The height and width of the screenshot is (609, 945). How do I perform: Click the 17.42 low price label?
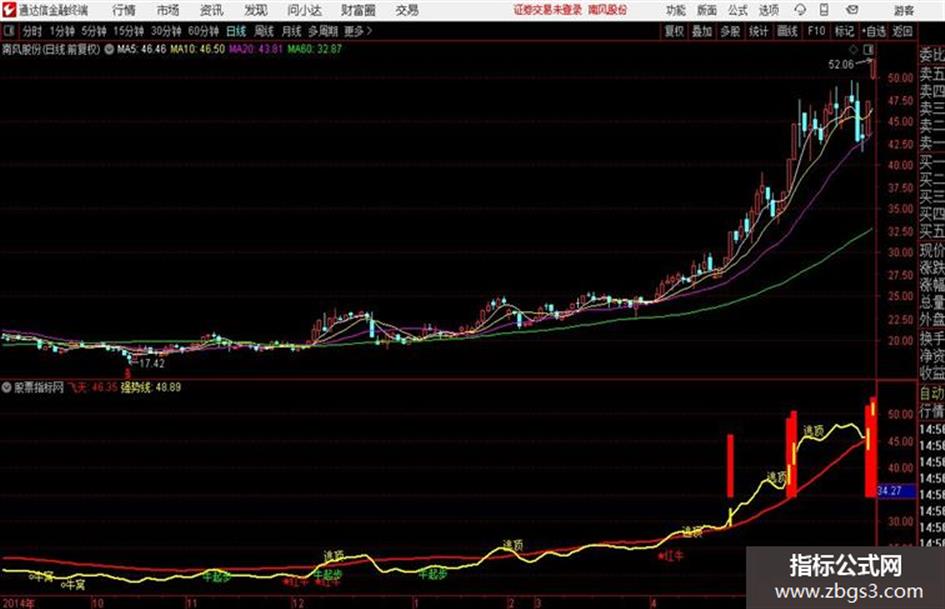pyautogui.click(x=152, y=364)
